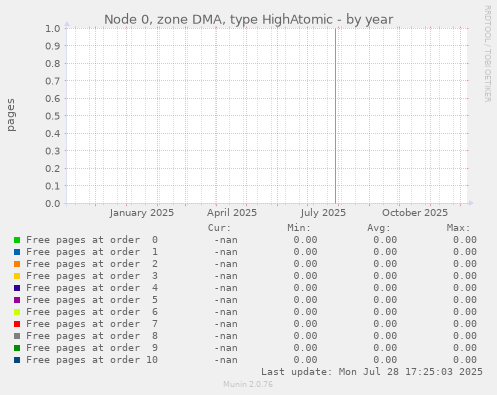497x395 pixels.
Task: Click the 'Munin 2.0.76' footer text
Action: 248,384
